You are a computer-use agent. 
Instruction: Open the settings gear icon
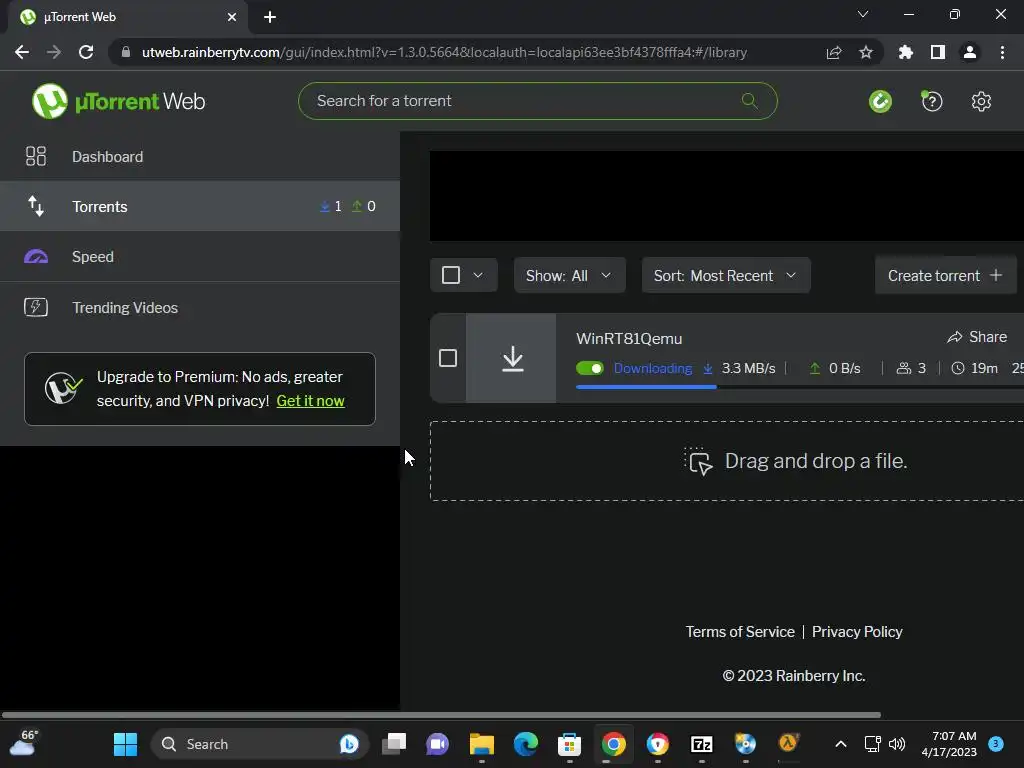(x=981, y=101)
